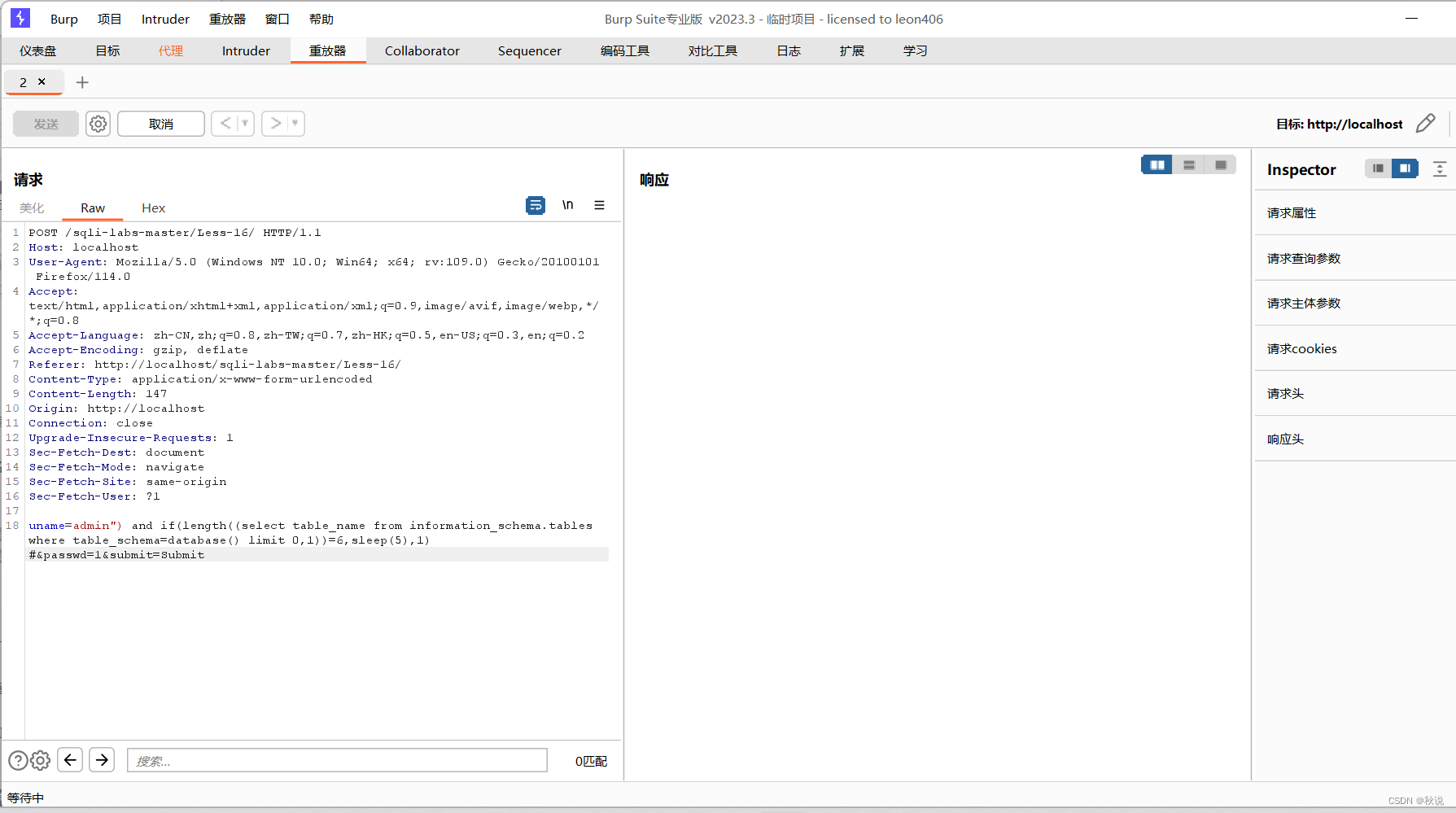Select top-bottom layout view
The image size is (1456, 813).
(1189, 165)
